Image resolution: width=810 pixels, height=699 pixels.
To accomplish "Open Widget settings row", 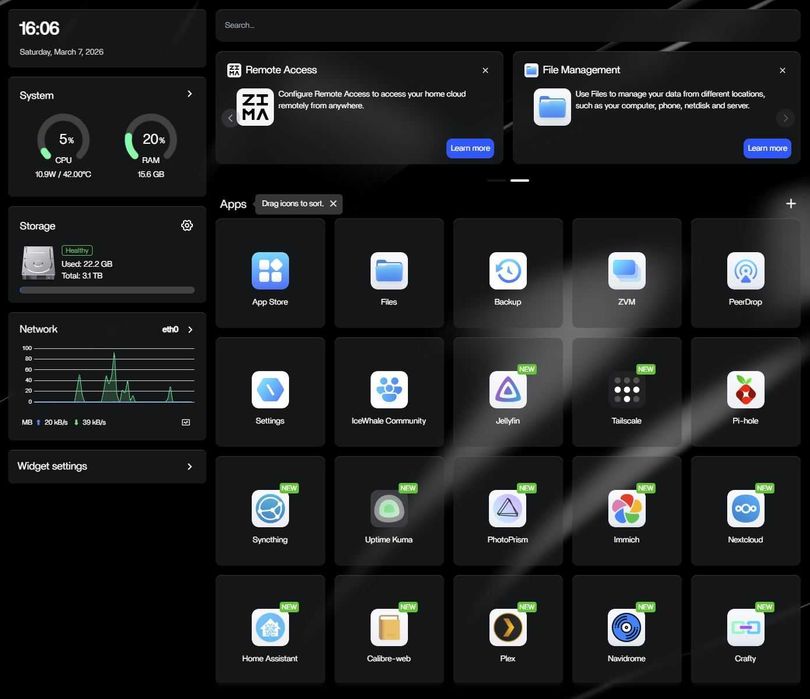I will coord(107,466).
